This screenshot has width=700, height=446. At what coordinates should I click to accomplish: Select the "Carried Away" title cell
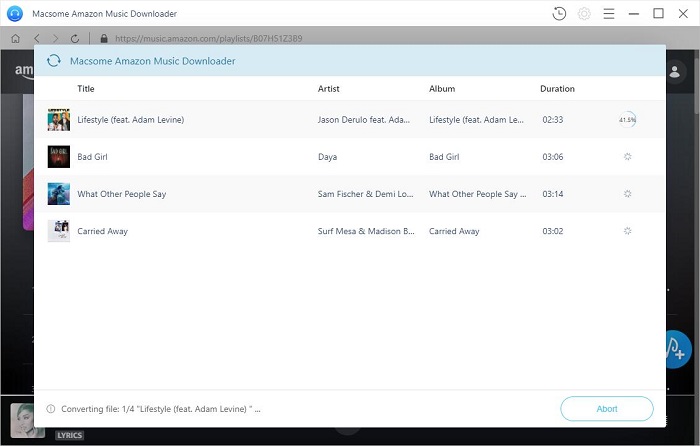point(103,231)
